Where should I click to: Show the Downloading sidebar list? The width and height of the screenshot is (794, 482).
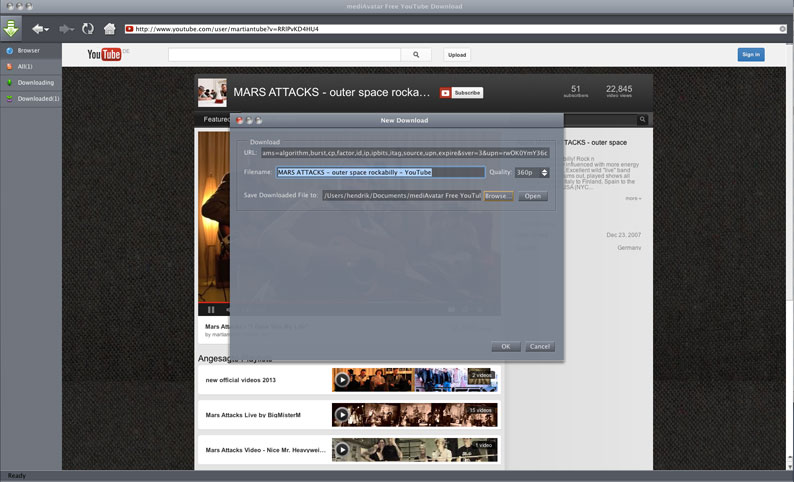coord(35,82)
